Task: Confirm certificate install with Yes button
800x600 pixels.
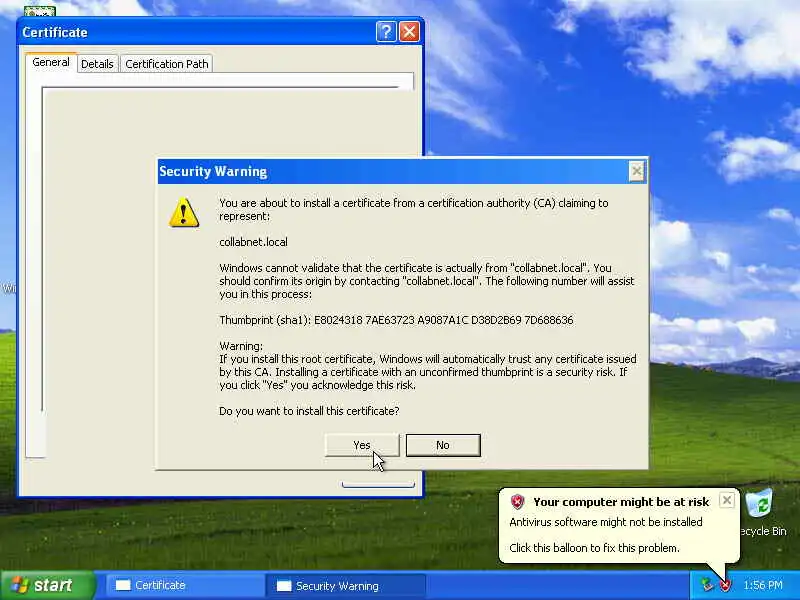Action: (362, 445)
